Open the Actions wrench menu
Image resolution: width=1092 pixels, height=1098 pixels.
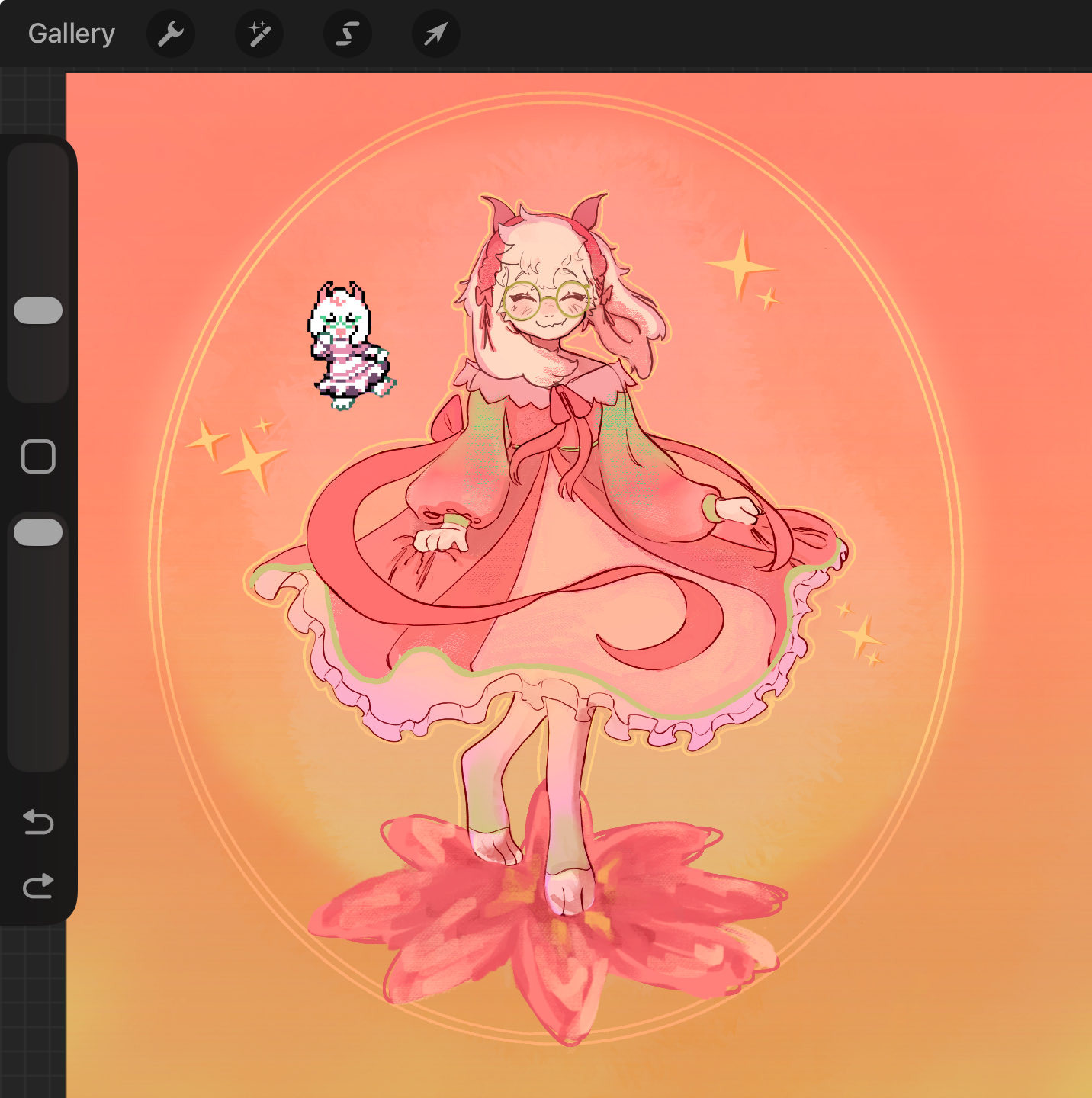tap(171, 34)
